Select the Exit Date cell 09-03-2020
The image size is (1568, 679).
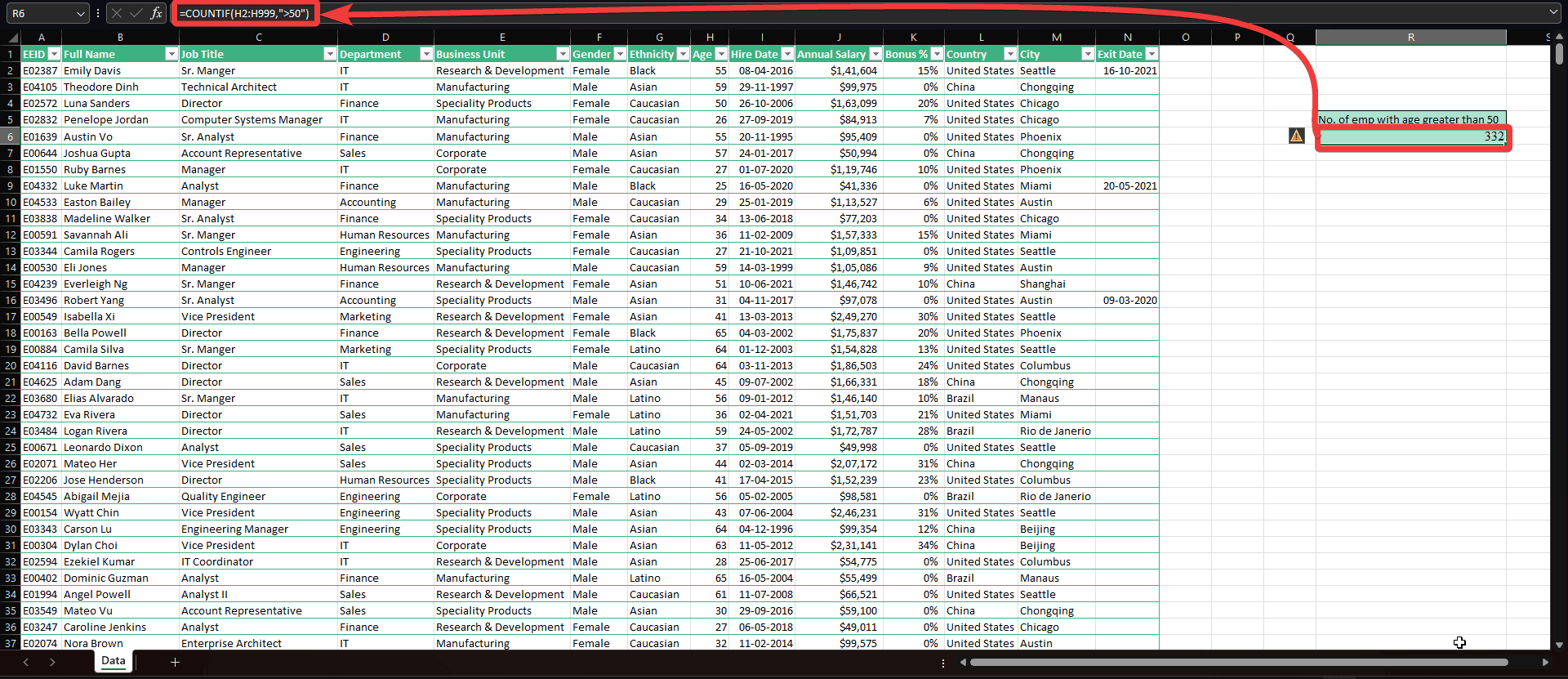click(x=1127, y=300)
